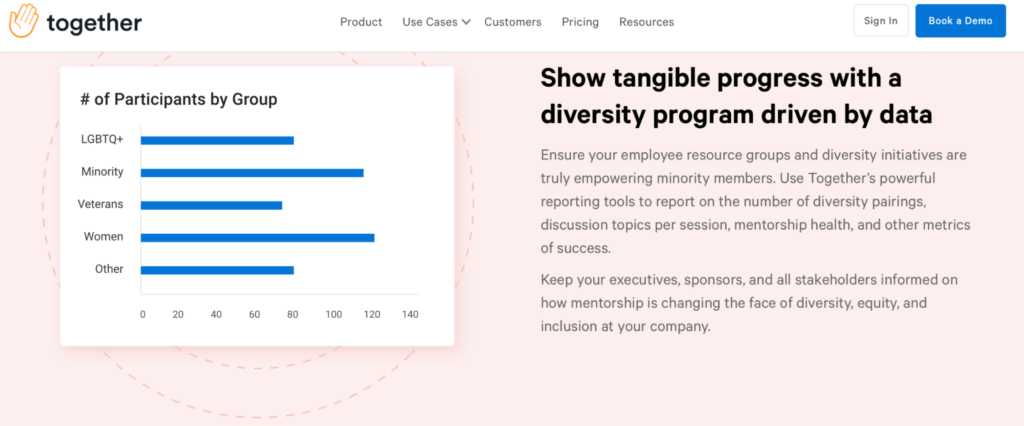Select the Women bar in chart
The width and height of the screenshot is (1024, 426).
(257, 238)
